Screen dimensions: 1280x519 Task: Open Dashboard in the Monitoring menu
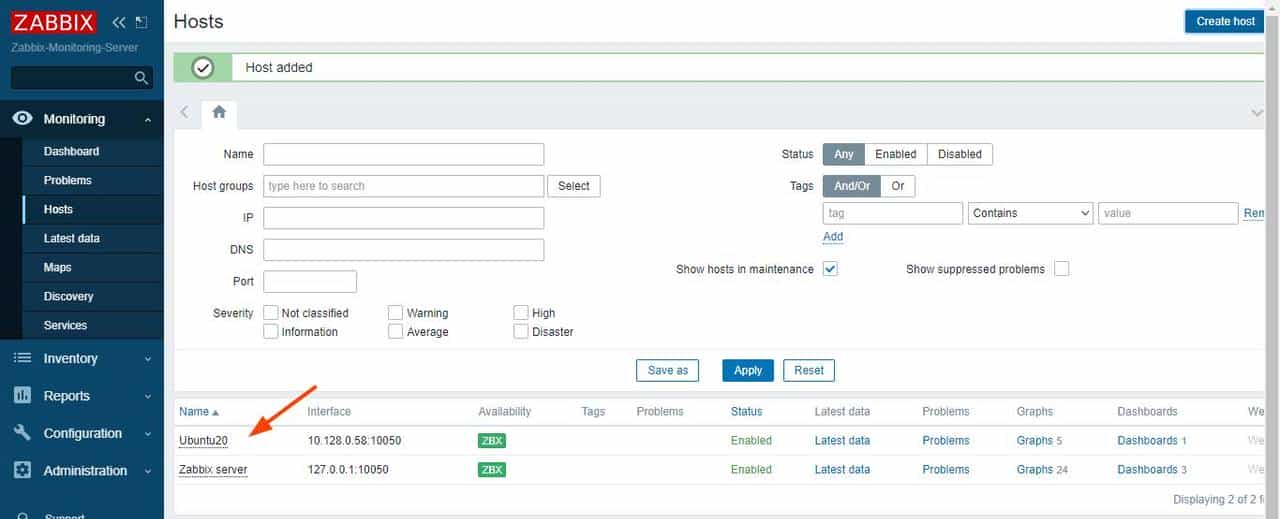click(71, 151)
